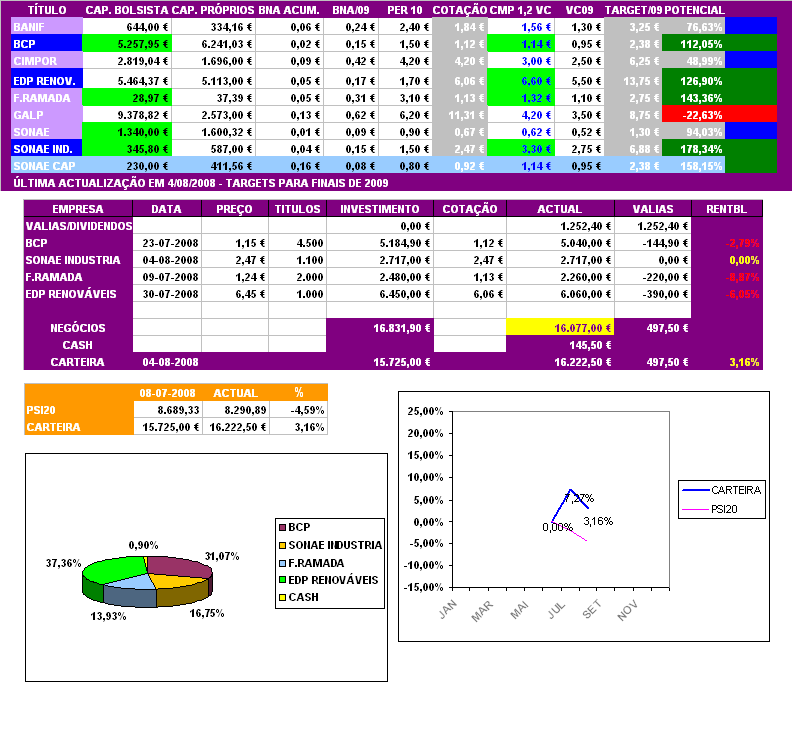Click the F.RAMADA title in top table
The width and height of the screenshot is (793, 730).
pos(47,98)
